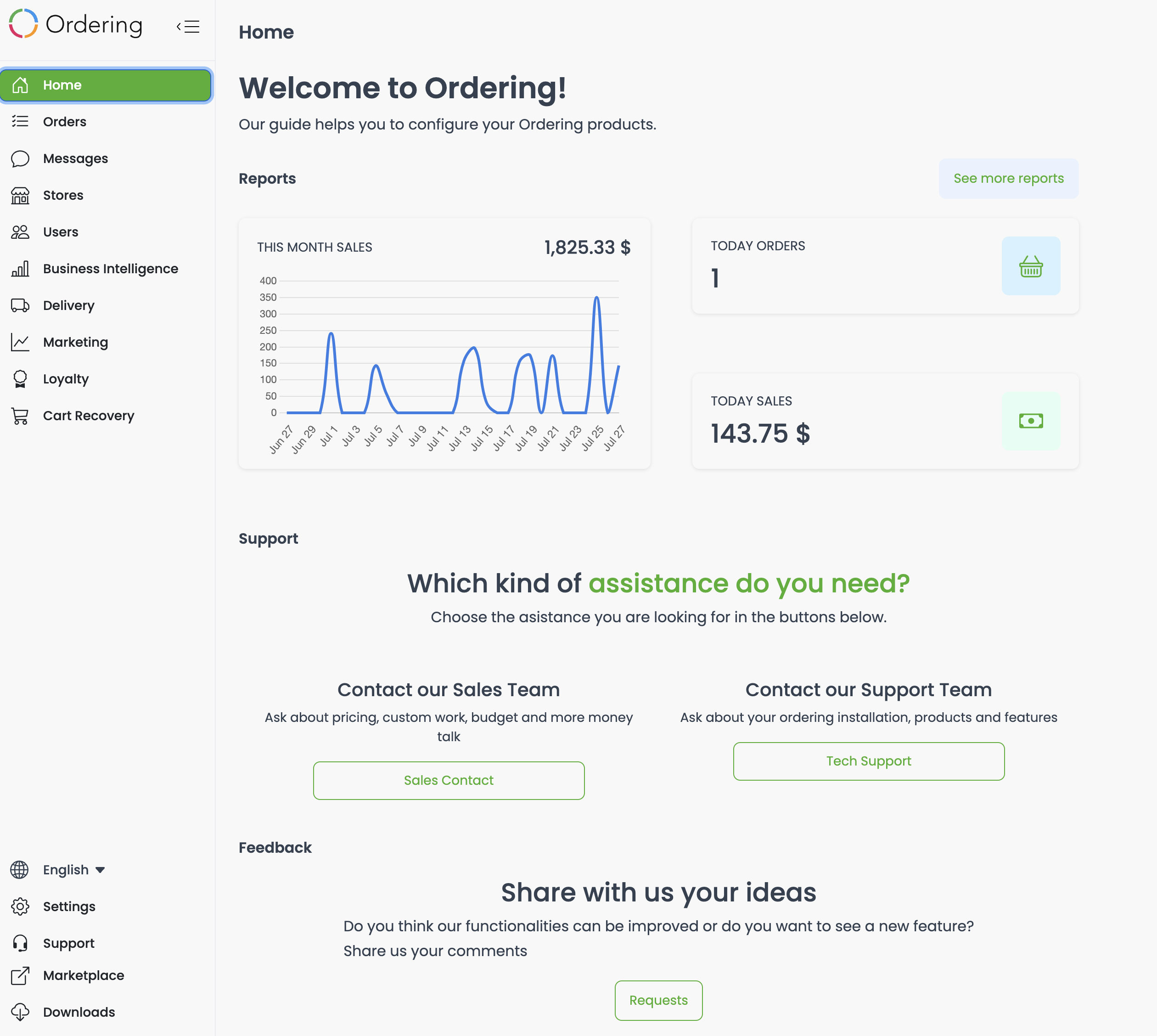Collapse the sidebar menu icon
The width and height of the screenshot is (1157, 1036).
click(188, 26)
